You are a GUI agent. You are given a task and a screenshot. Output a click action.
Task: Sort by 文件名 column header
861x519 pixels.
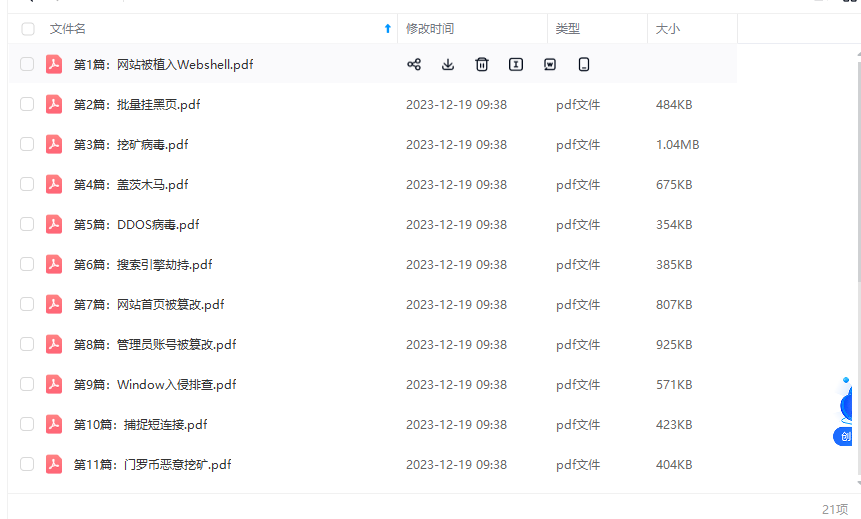pos(68,29)
